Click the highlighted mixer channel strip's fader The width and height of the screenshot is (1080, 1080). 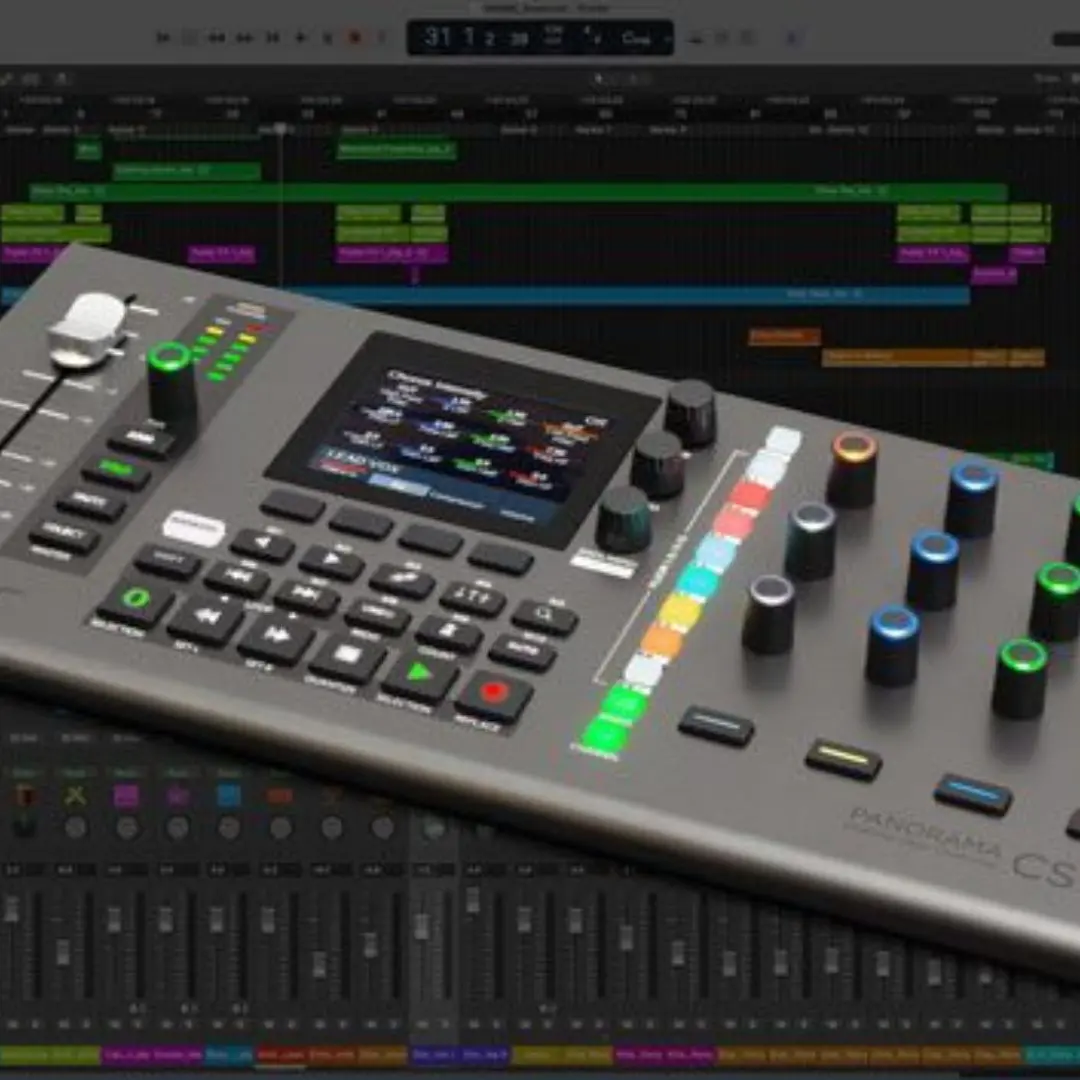point(422,925)
